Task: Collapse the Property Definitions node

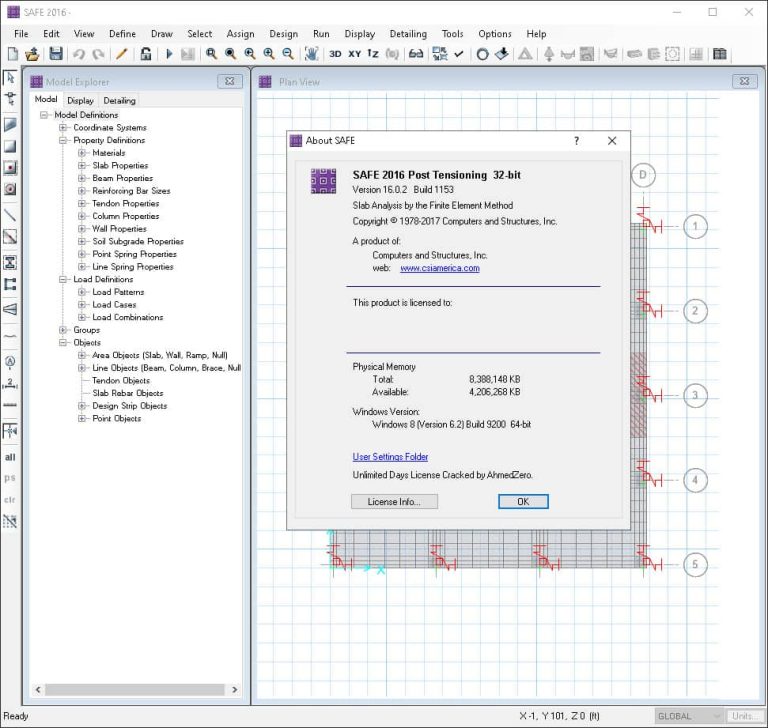Action: tap(63, 140)
